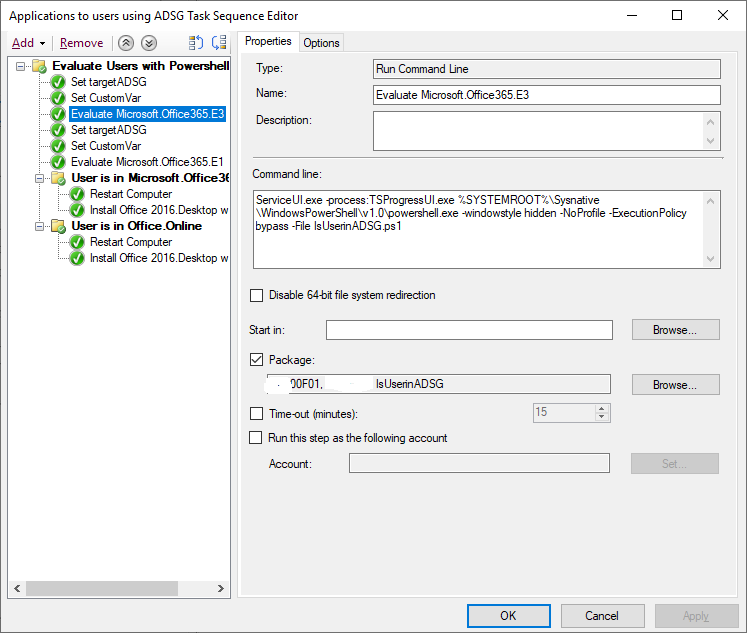Viewport: 747px width, 633px height.
Task: Switch to the Properties tab
Action: point(268,41)
